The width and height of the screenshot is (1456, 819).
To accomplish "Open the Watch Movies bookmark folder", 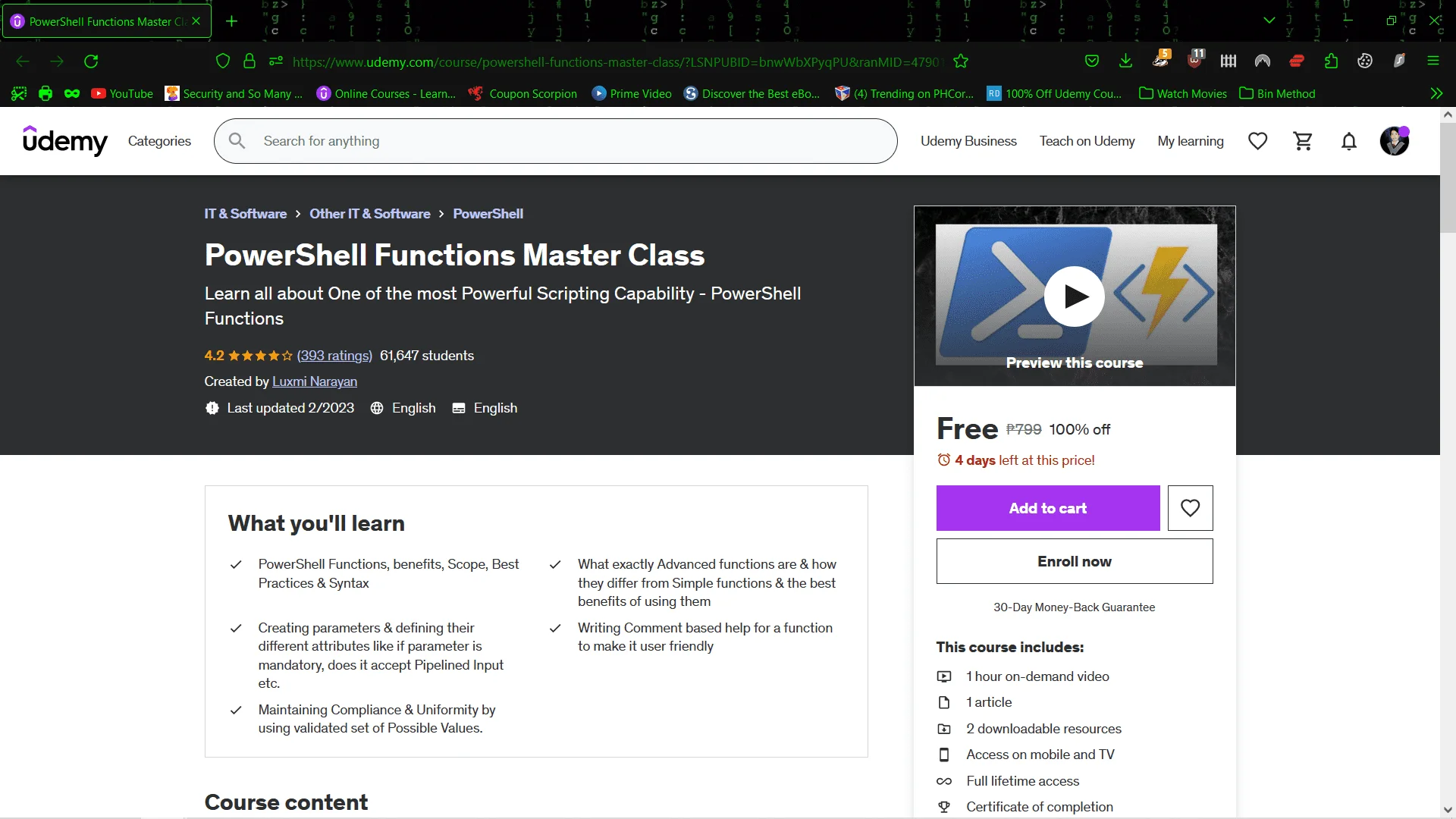I will 1183,93.
